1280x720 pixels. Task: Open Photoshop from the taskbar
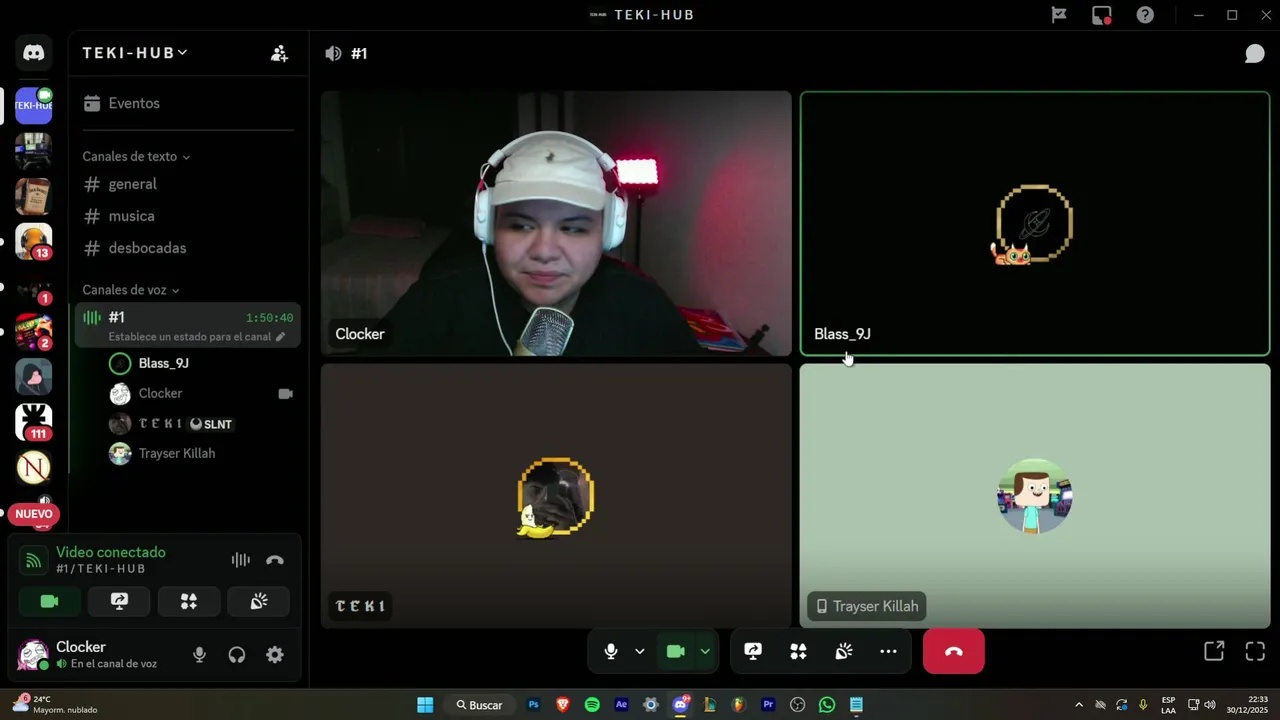point(533,705)
